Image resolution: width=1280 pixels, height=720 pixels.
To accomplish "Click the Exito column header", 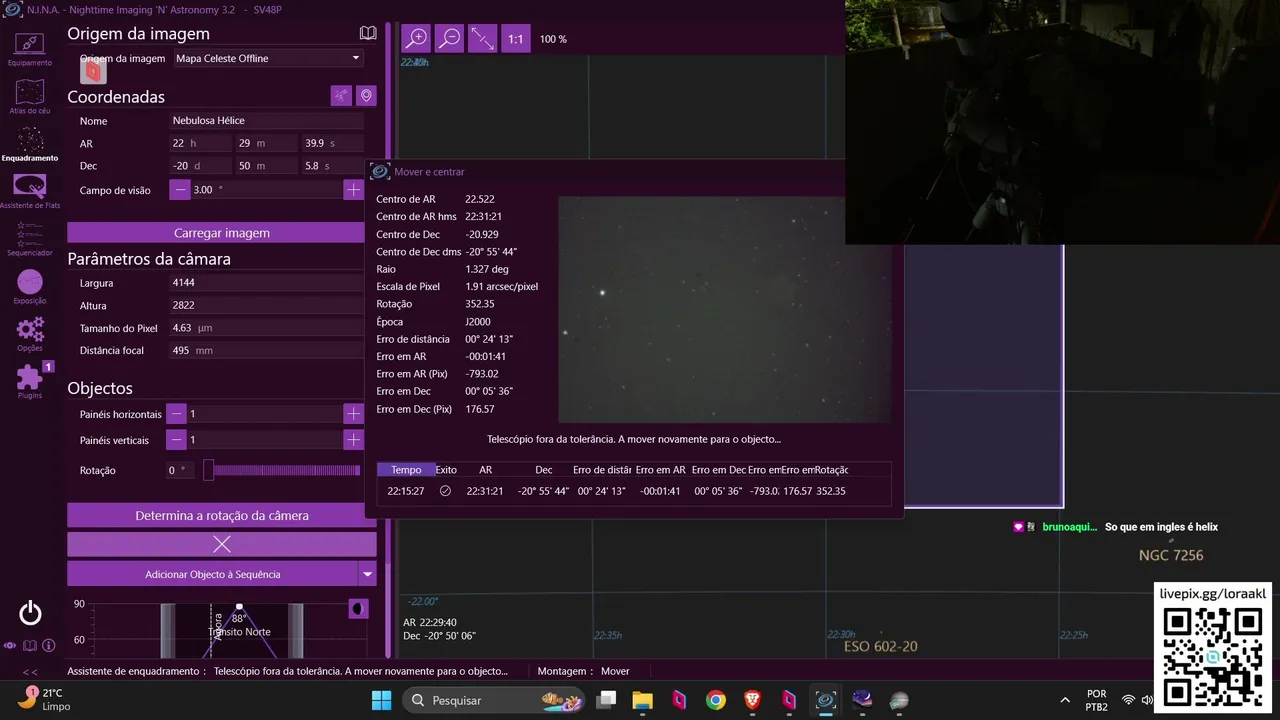I will tap(446, 469).
